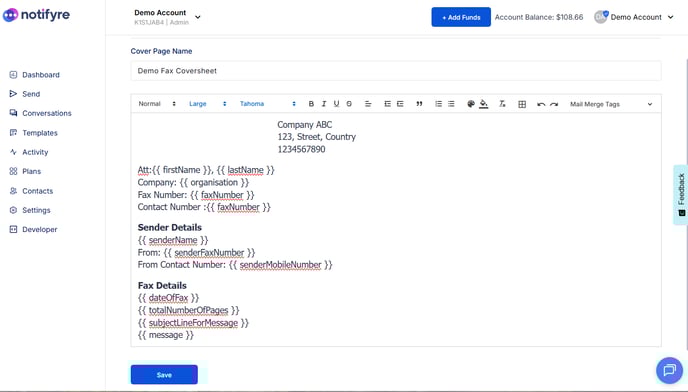The width and height of the screenshot is (688, 392).
Task: Open the Large font size dropdown
Action: [208, 104]
